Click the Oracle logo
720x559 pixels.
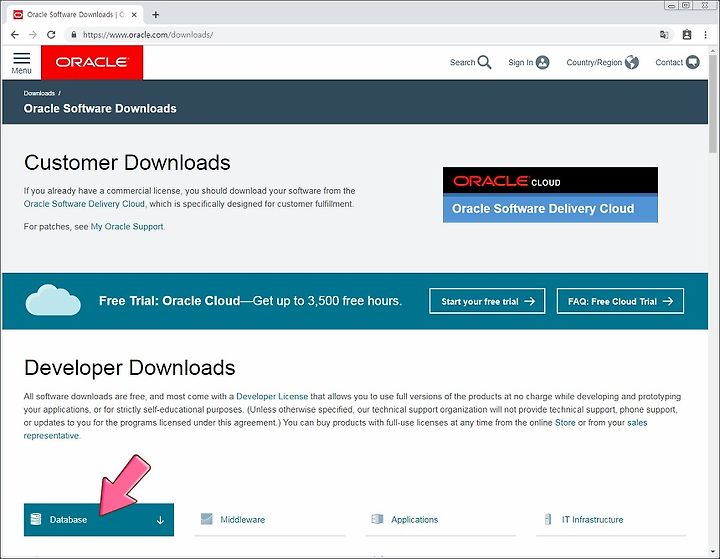click(92, 62)
